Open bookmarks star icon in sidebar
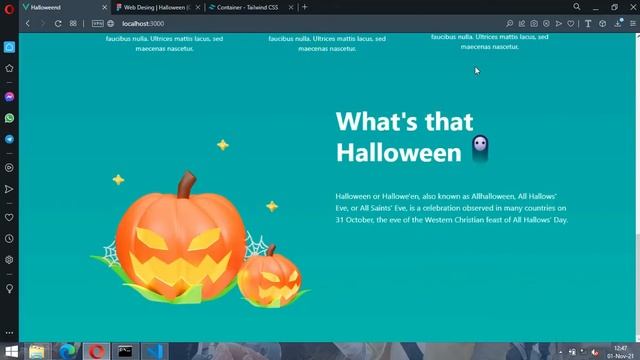The height and width of the screenshot is (360, 640). (x=9, y=68)
